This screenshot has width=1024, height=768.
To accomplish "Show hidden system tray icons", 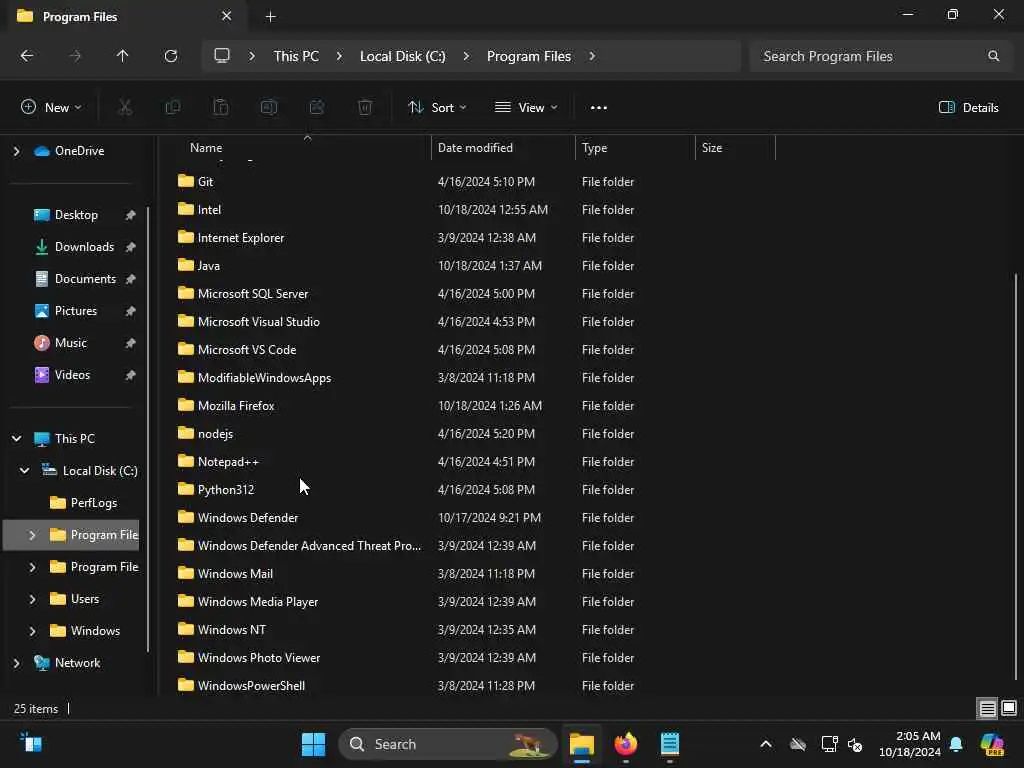I will [766, 744].
